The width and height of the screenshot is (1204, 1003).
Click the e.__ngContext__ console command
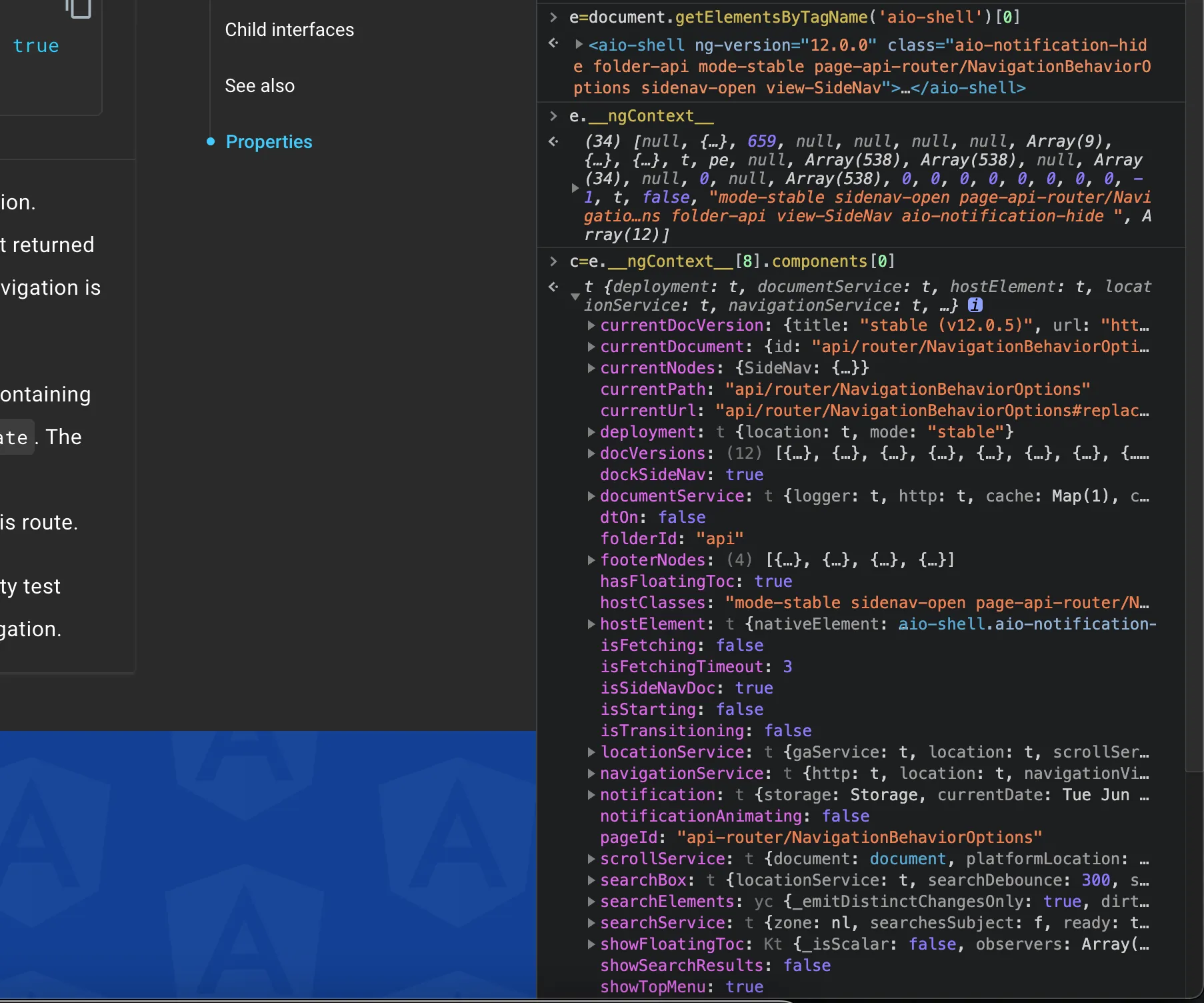641,116
